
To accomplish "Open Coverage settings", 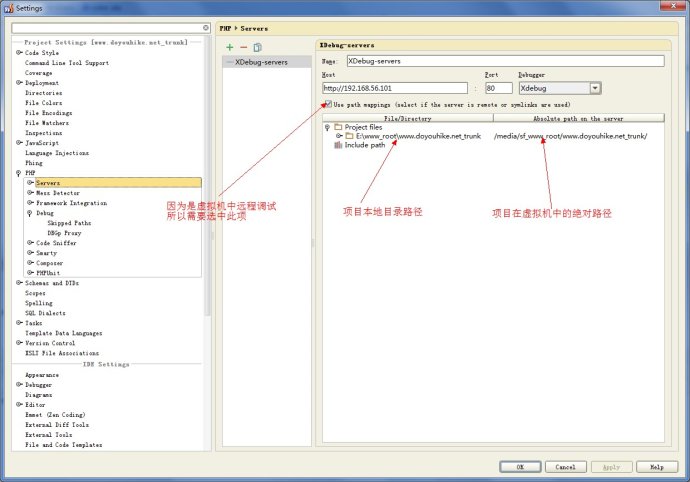I will [39, 73].
